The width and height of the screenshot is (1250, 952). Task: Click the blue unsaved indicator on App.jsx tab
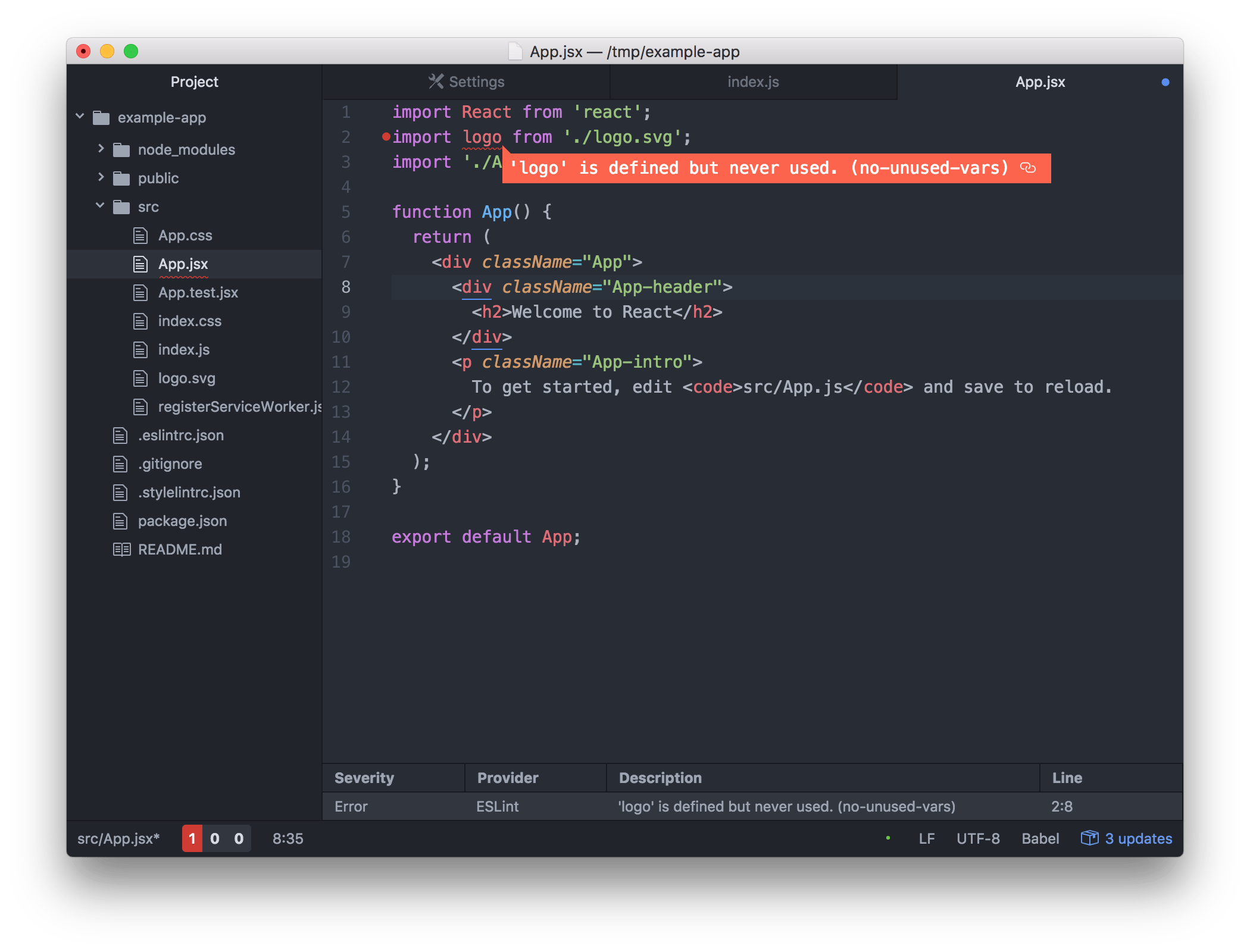point(1165,82)
